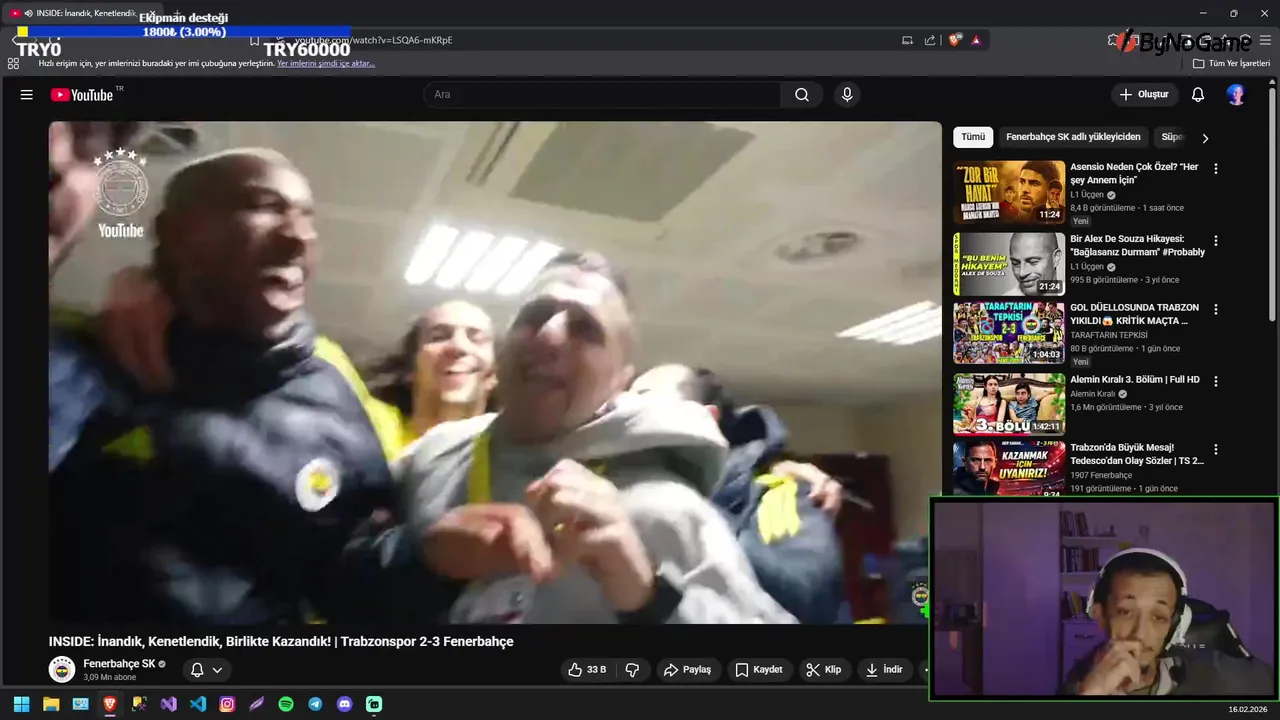This screenshot has height=720, width=1280.
Task: Open Brave Shields lion icon in address bar
Action: click(955, 40)
